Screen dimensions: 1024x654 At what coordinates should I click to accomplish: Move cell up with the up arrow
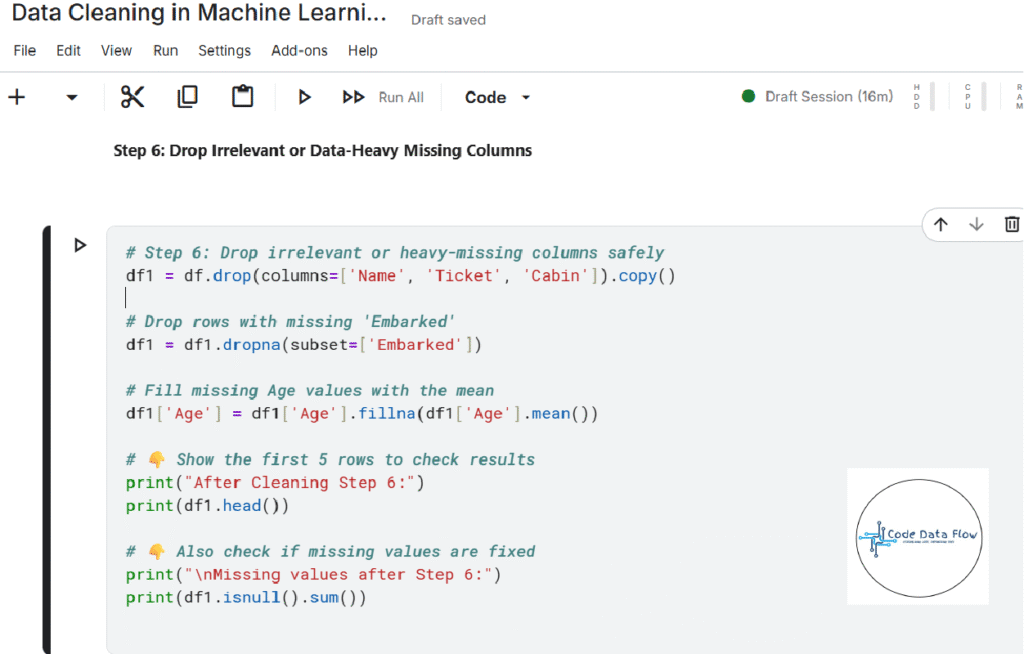click(940, 225)
